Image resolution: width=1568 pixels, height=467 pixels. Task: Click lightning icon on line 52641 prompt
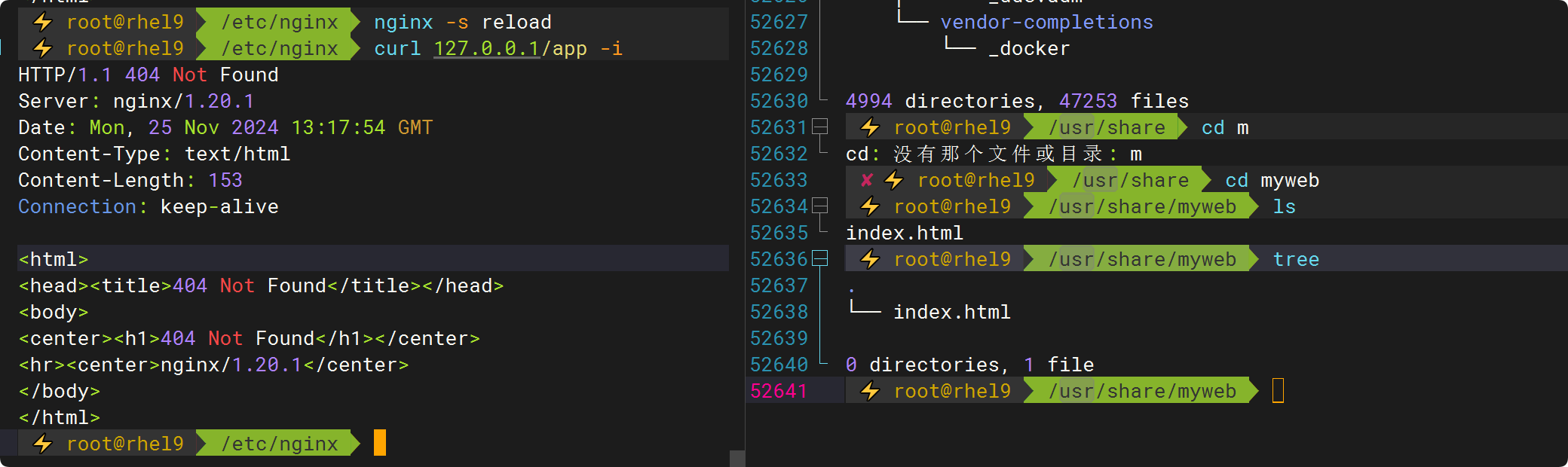[870, 391]
